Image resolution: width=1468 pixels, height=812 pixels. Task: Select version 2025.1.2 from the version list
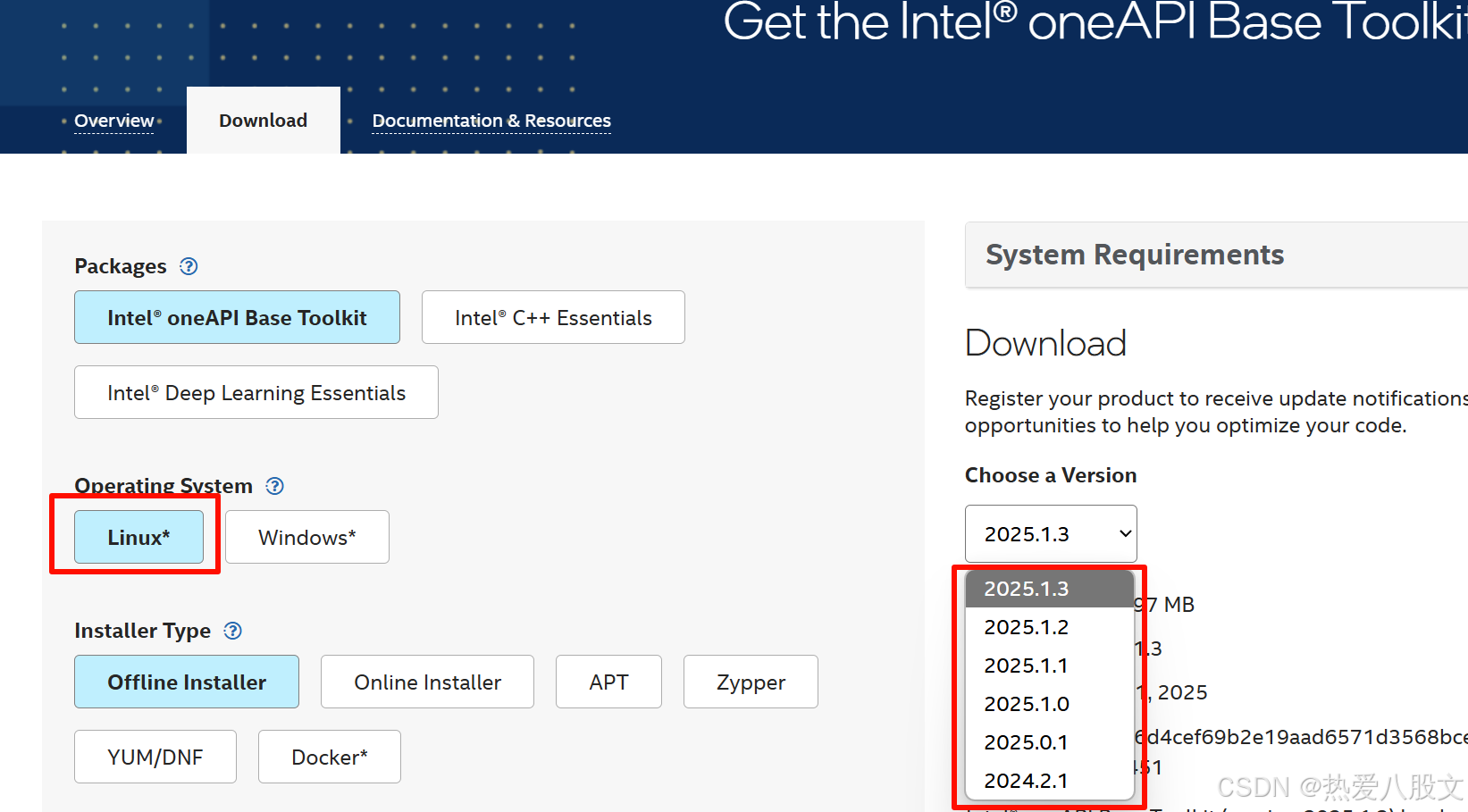(x=1026, y=627)
